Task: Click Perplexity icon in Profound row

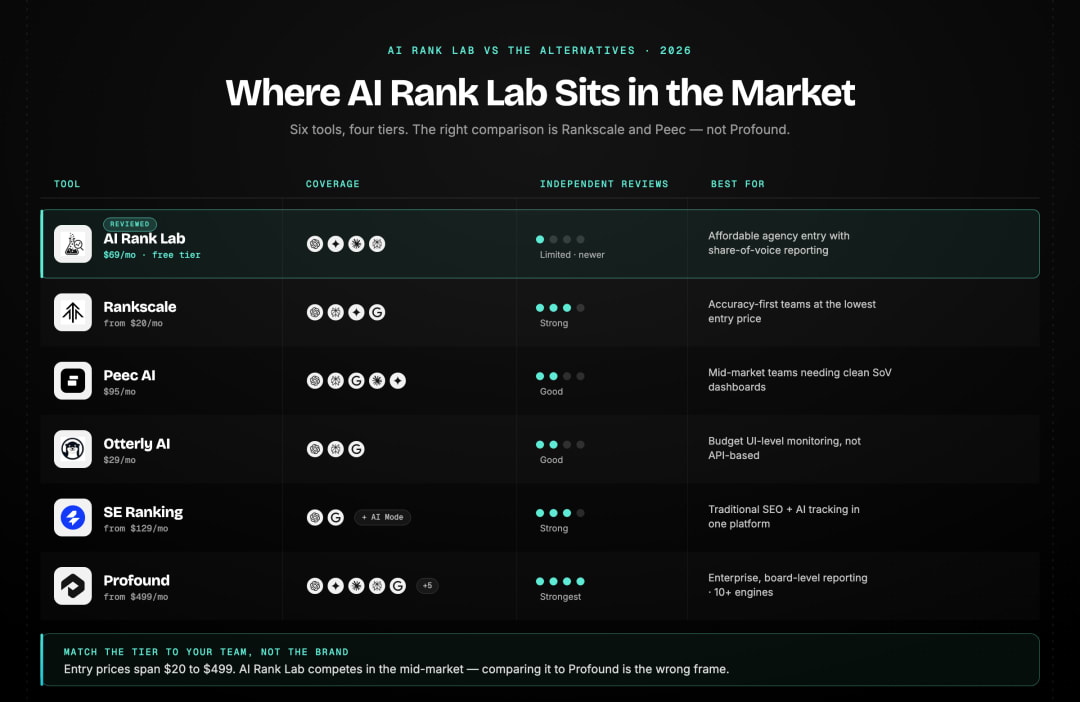Action: 377,586
